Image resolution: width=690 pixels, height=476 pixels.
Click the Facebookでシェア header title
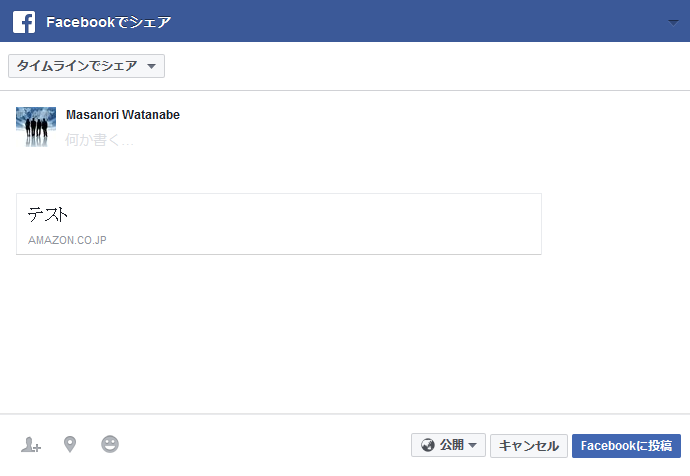(x=109, y=22)
